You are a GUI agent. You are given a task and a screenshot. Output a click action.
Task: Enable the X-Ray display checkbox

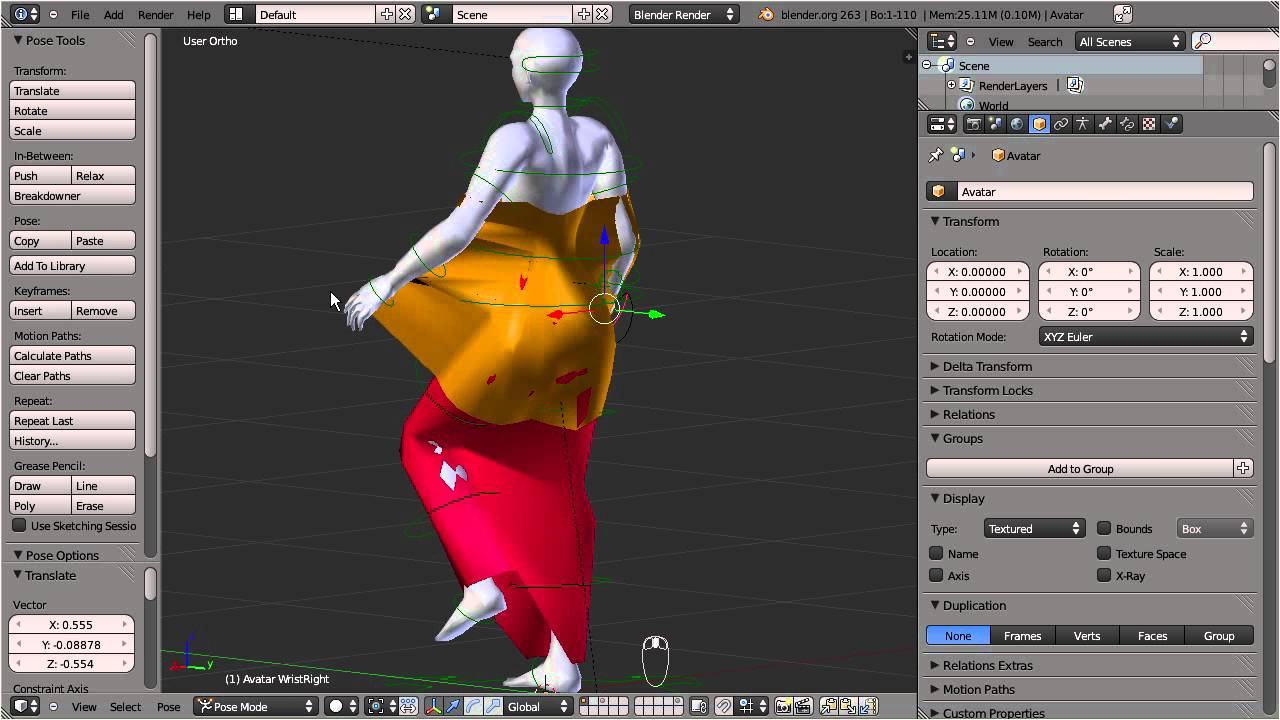pos(1104,575)
